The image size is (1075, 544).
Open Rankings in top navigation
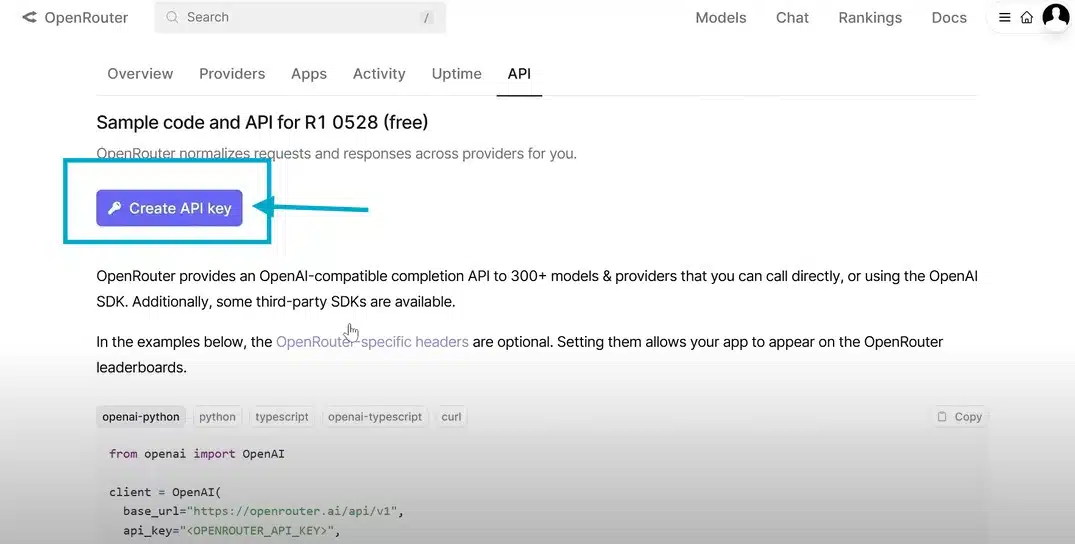coord(870,18)
